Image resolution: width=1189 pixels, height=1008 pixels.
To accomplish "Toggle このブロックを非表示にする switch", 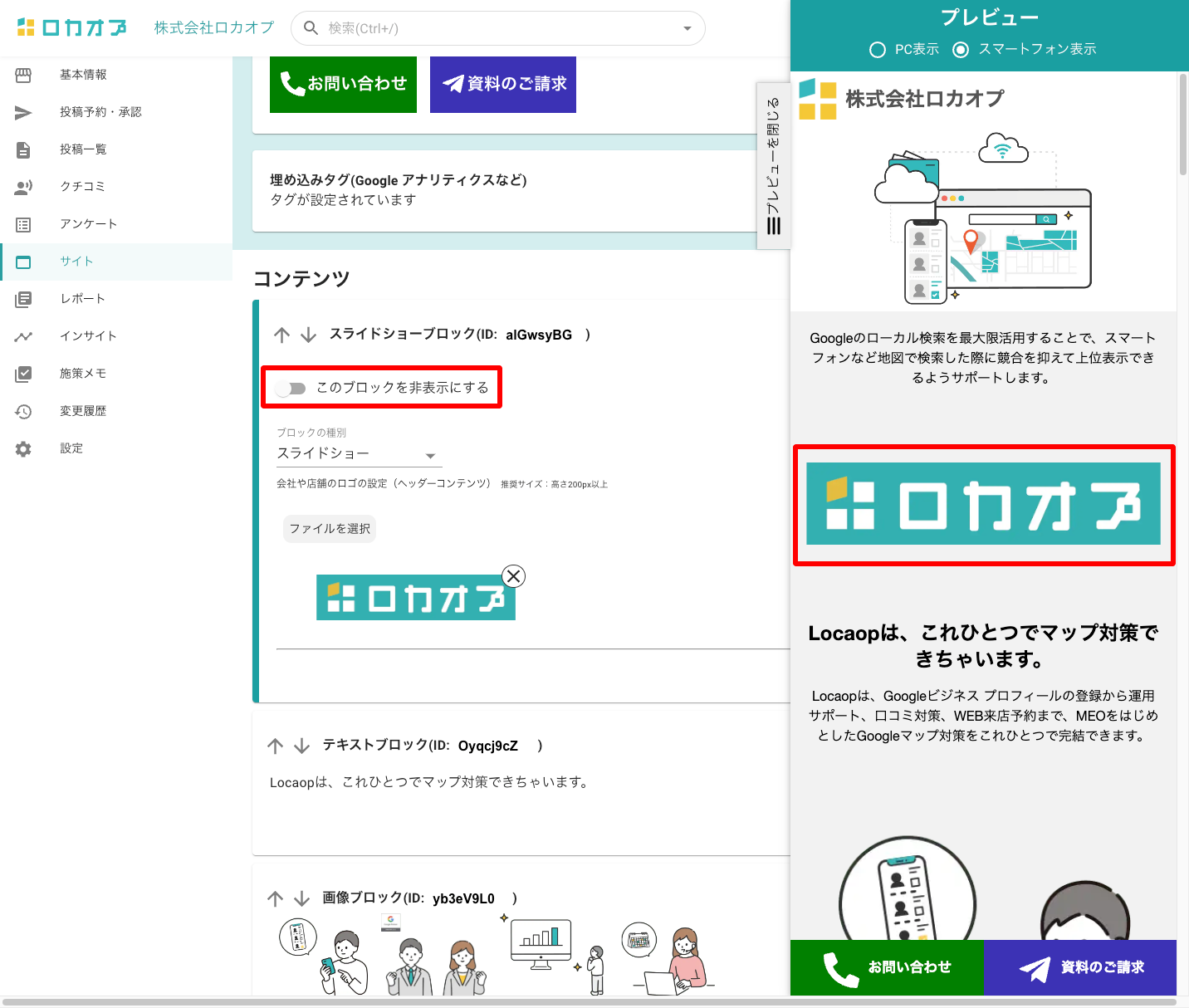I will click(291, 388).
